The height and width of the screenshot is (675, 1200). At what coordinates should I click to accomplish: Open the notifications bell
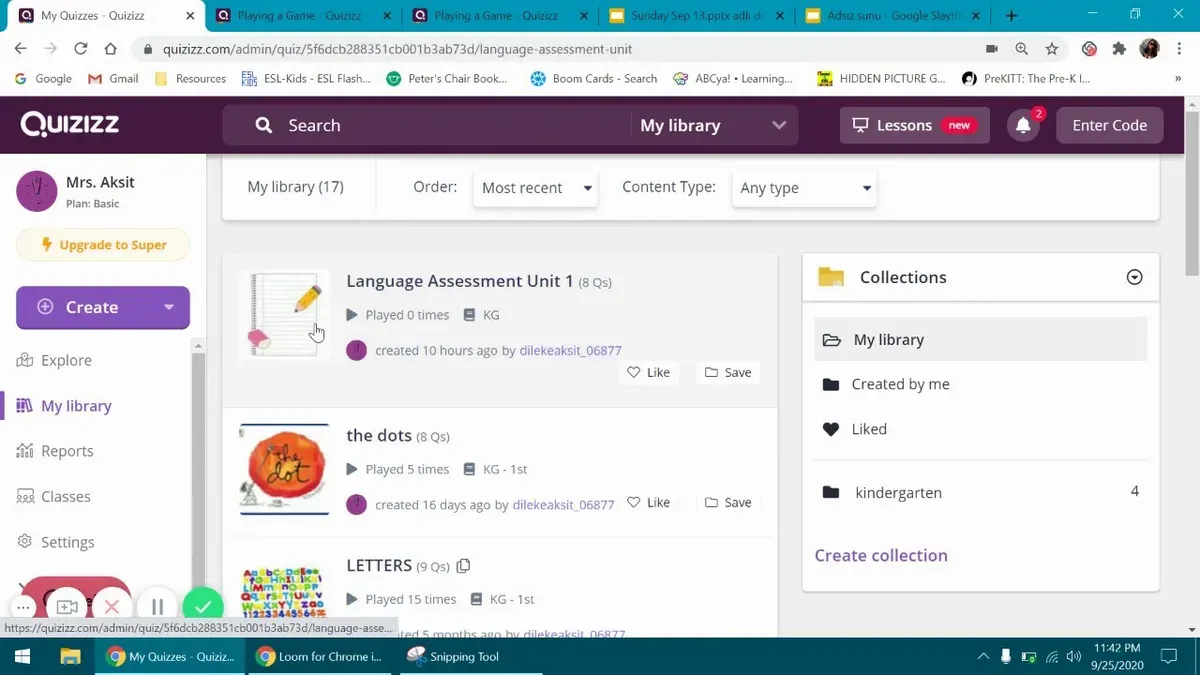tap(1023, 125)
